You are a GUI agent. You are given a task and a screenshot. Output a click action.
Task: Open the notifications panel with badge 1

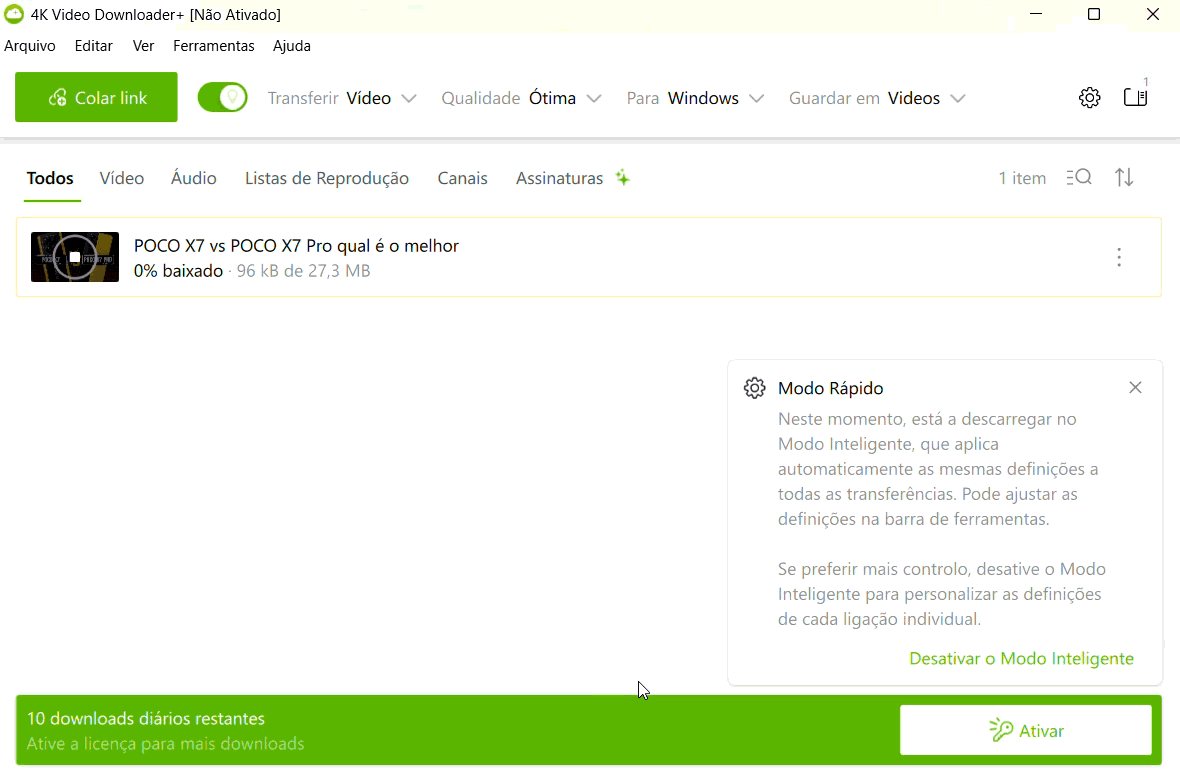(x=1135, y=97)
